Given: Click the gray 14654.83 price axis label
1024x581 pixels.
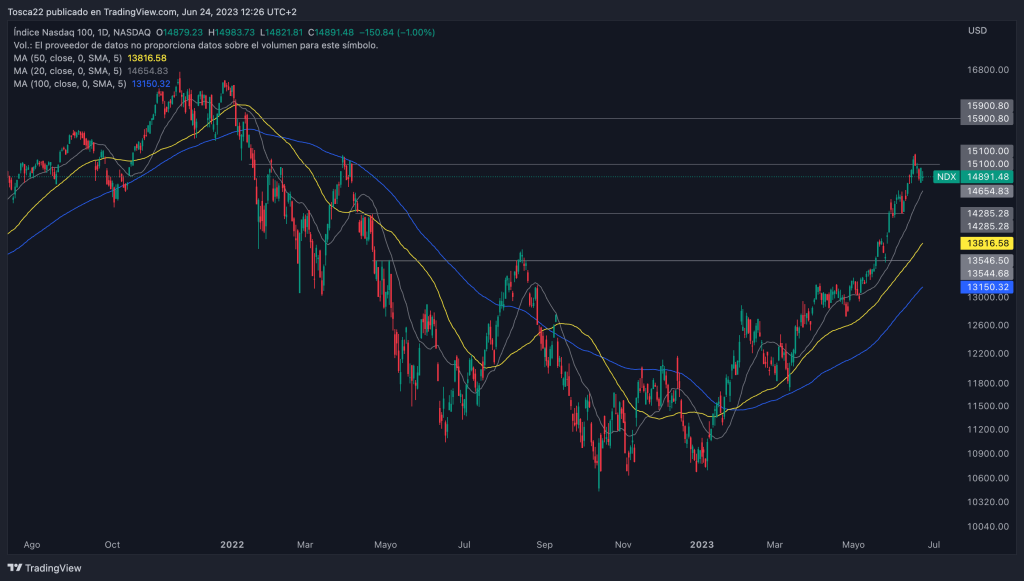Looking at the screenshot, I should pyautogui.click(x=988, y=191).
